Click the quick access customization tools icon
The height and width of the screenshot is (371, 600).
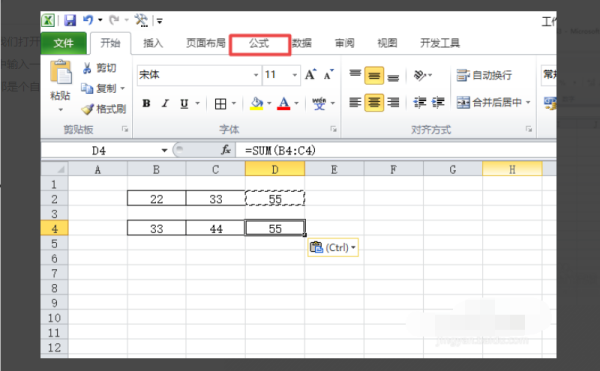point(141,20)
